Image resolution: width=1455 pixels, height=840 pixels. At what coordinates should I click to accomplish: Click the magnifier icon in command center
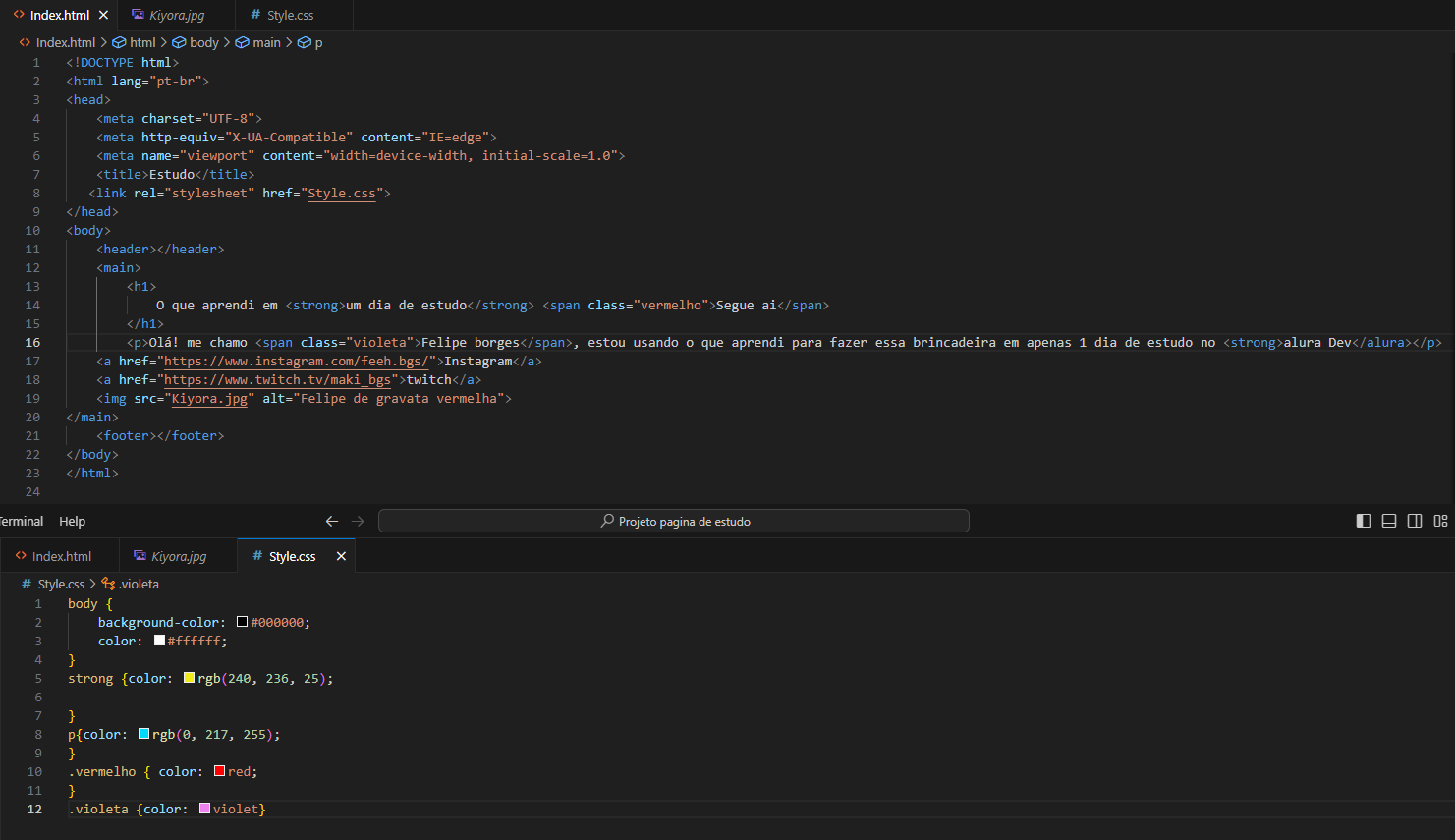[x=607, y=521]
